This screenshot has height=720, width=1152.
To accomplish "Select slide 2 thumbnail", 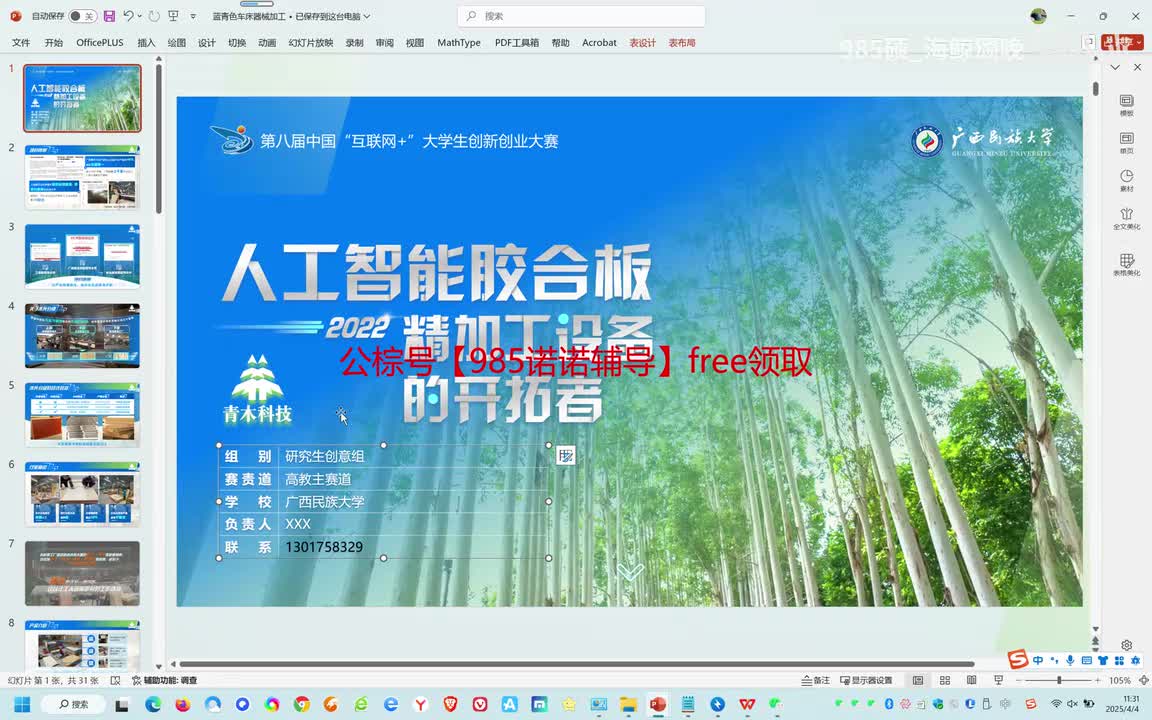I will (x=82, y=177).
